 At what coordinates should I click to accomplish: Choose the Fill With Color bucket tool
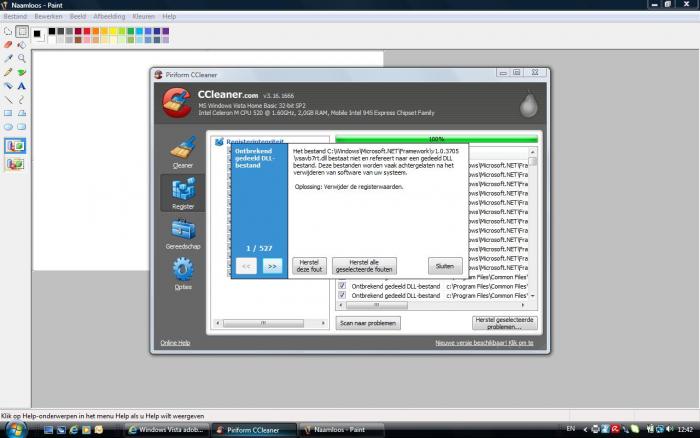click(x=22, y=45)
